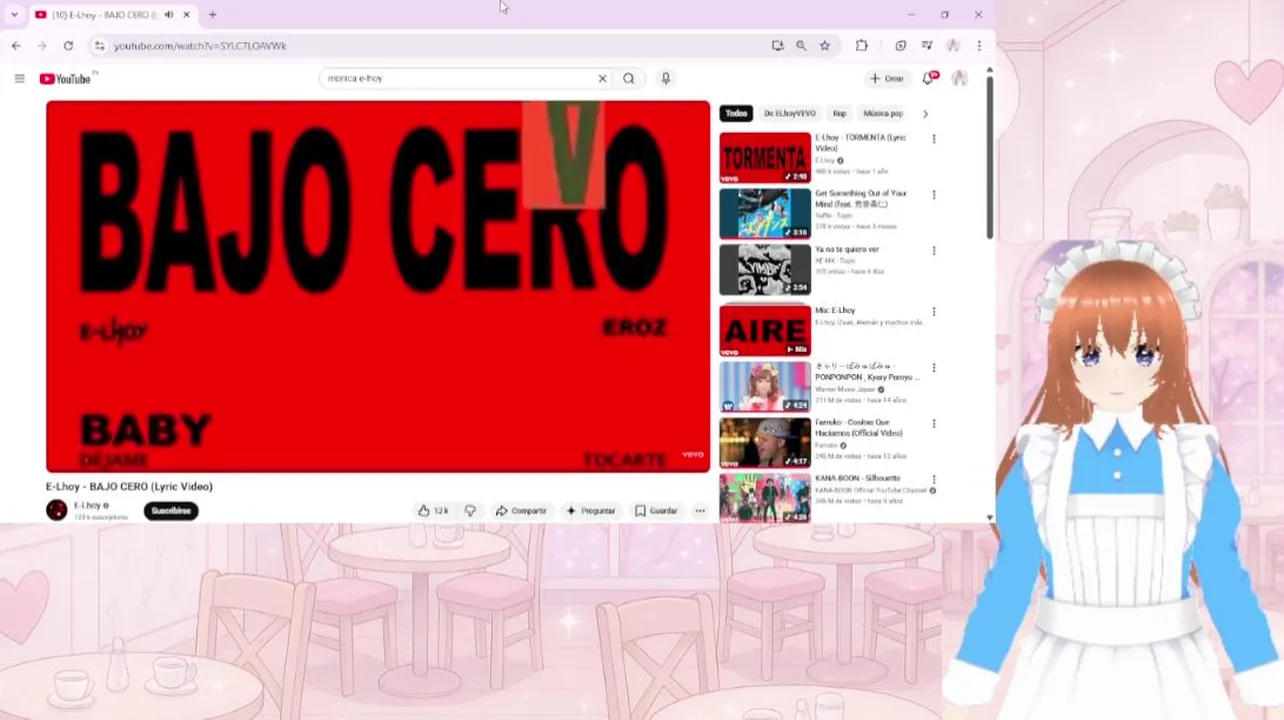Like the video (12 k)
1284x720 pixels.
[x=433, y=511]
